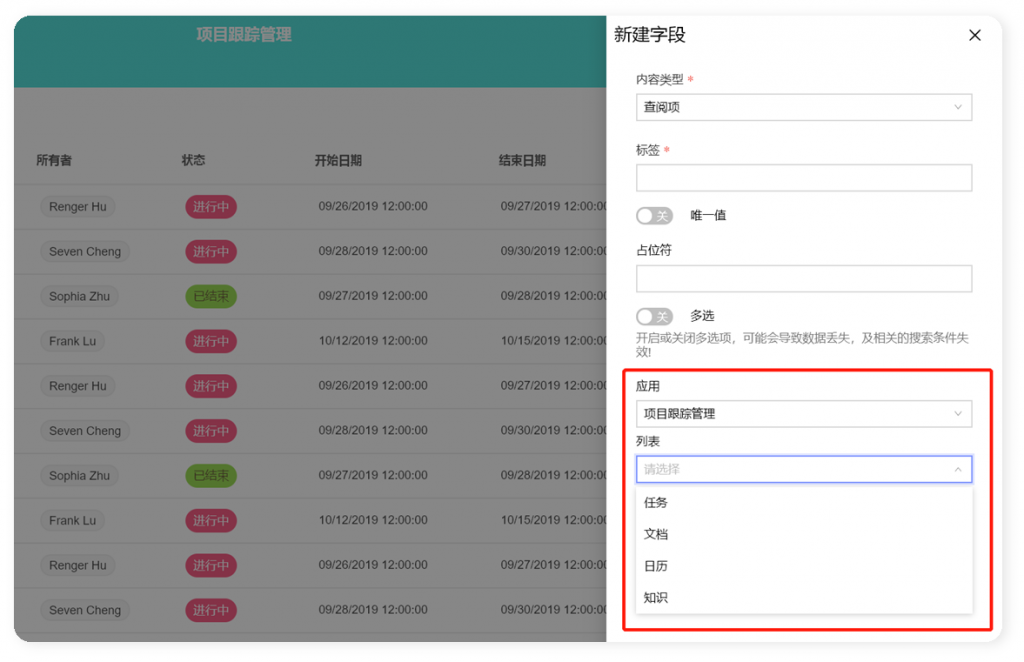1024x662 pixels.
Task: Click the up chevron in 列表 field
Action: pos(957,469)
